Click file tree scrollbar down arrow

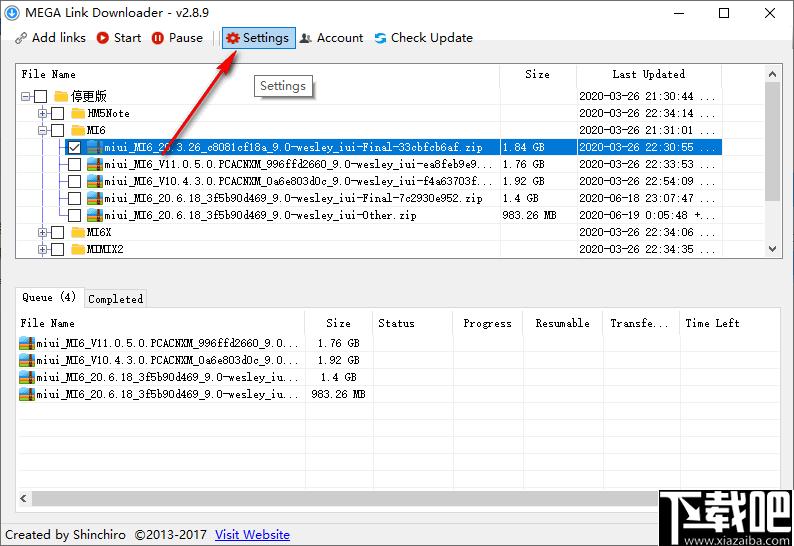[772, 249]
